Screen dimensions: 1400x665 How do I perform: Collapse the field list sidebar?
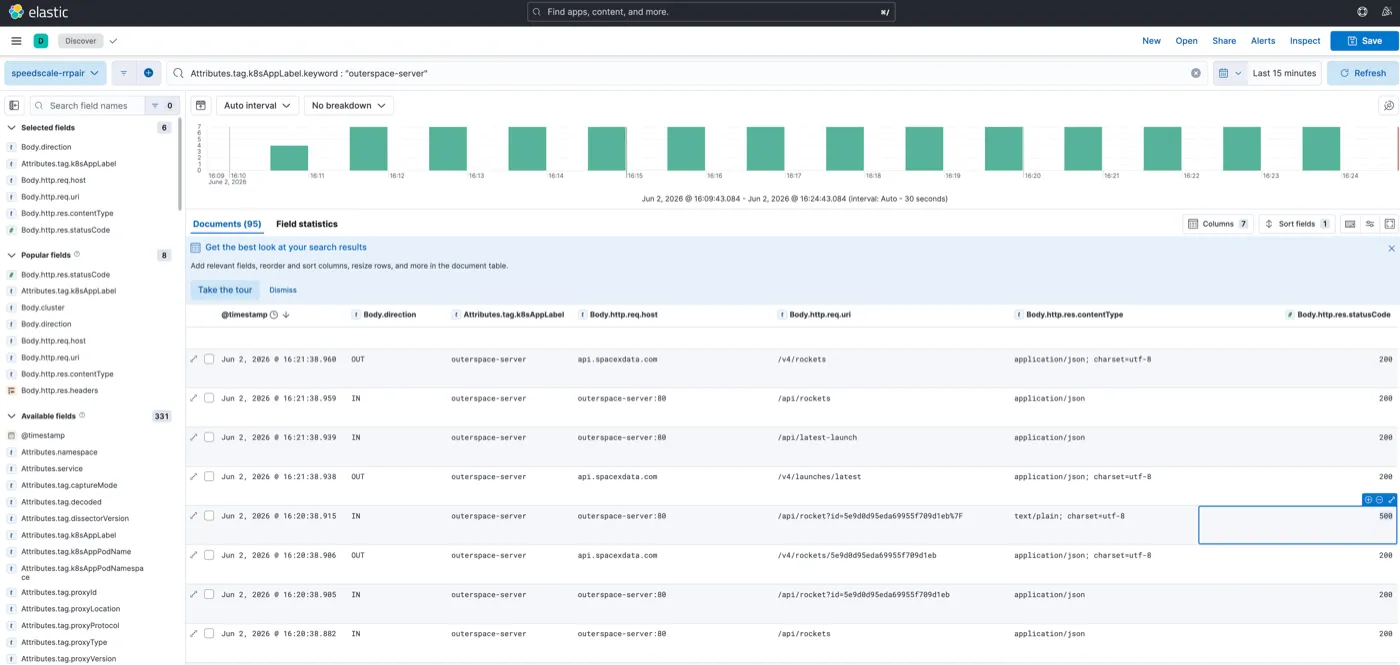pos(14,105)
